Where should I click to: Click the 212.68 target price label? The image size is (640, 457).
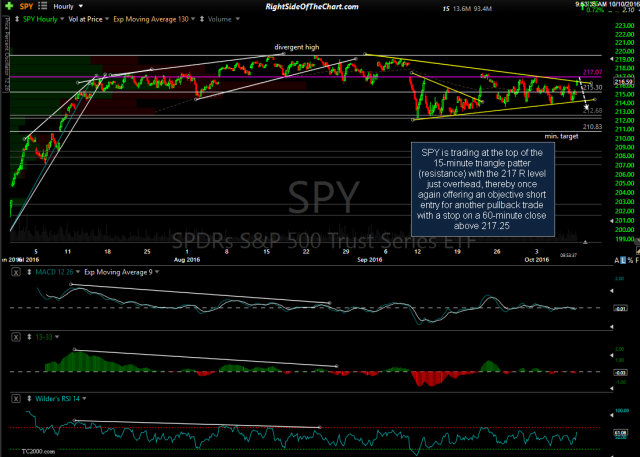coord(593,111)
